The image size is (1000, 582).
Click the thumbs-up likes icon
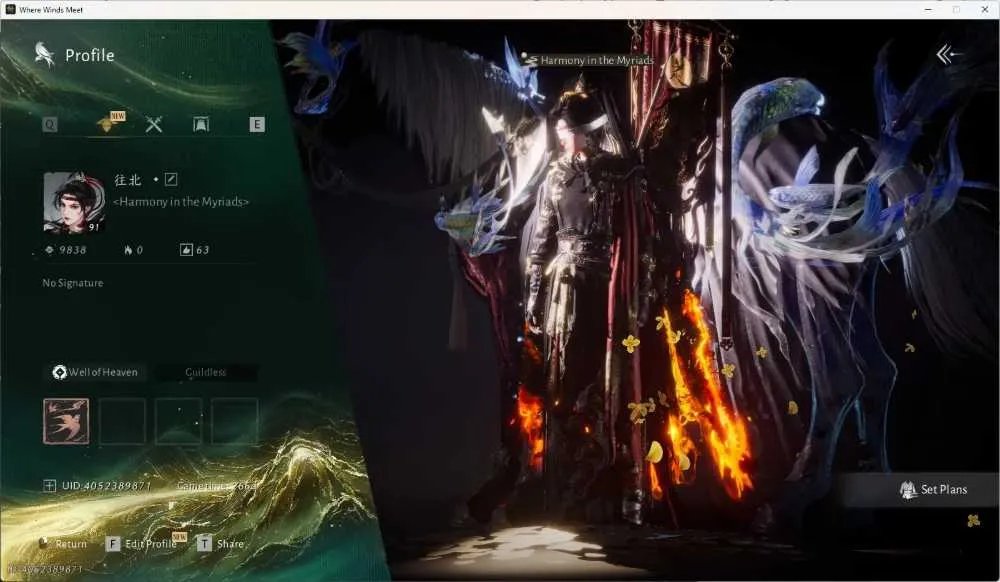(x=186, y=250)
